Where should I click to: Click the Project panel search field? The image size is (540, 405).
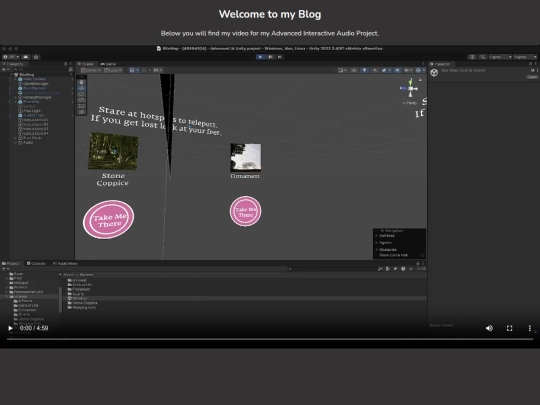pyautogui.click(x=331, y=269)
